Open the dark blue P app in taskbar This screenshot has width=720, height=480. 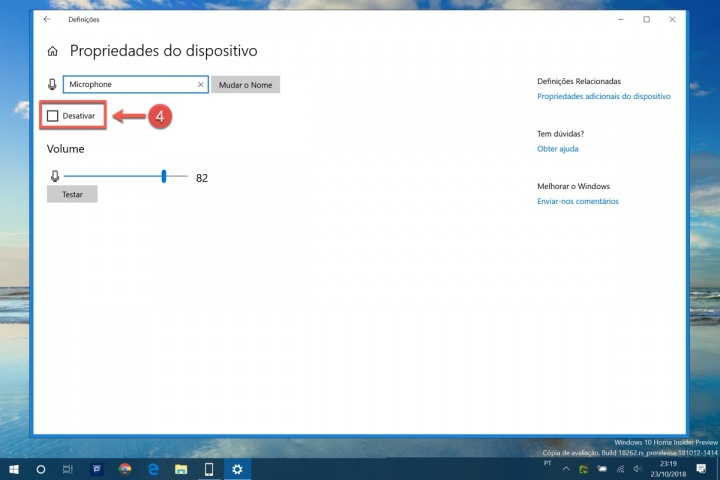tap(96, 469)
